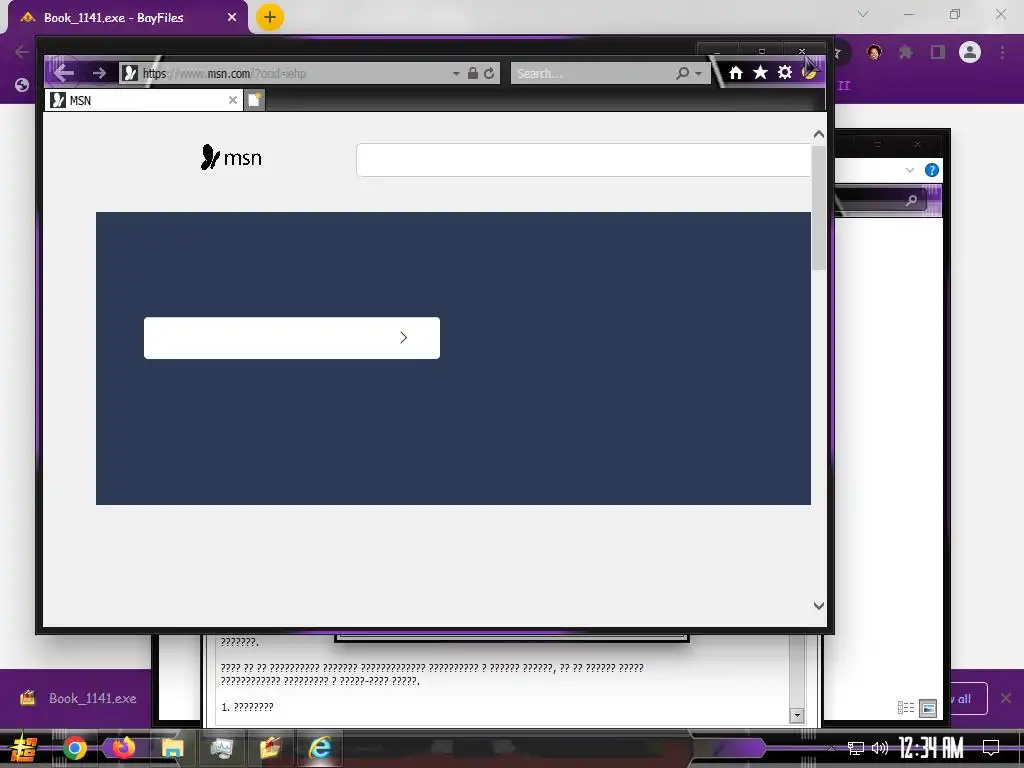Open File Explorer from the taskbar
The height and width of the screenshot is (768, 1024).
pyautogui.click(x=173, y=748)
